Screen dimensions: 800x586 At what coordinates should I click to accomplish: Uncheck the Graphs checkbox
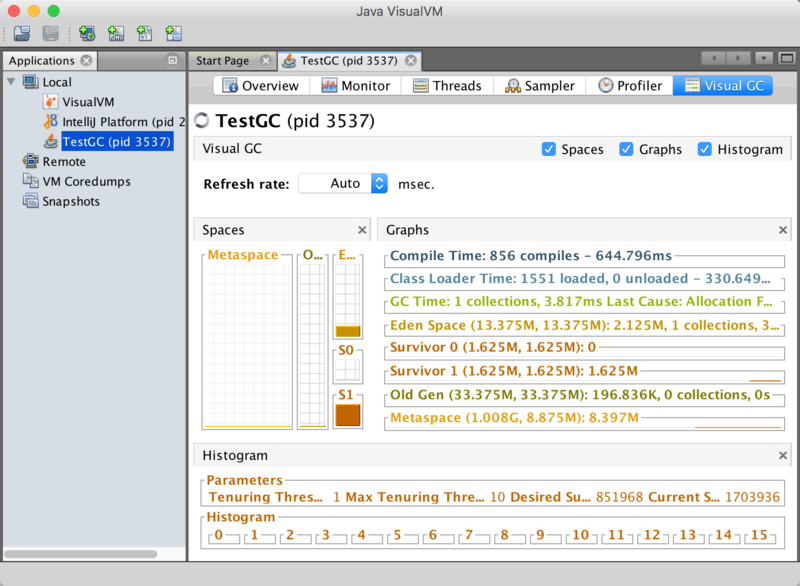point(626,149)
